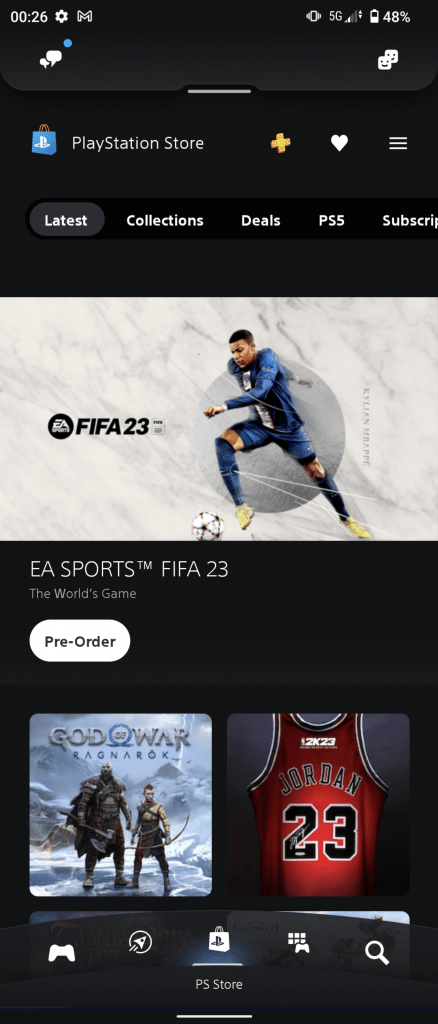Open the hamburger menu
The width and height of the screenshot is (438, 1024).
pyautogui.click(x=398, y=143)
